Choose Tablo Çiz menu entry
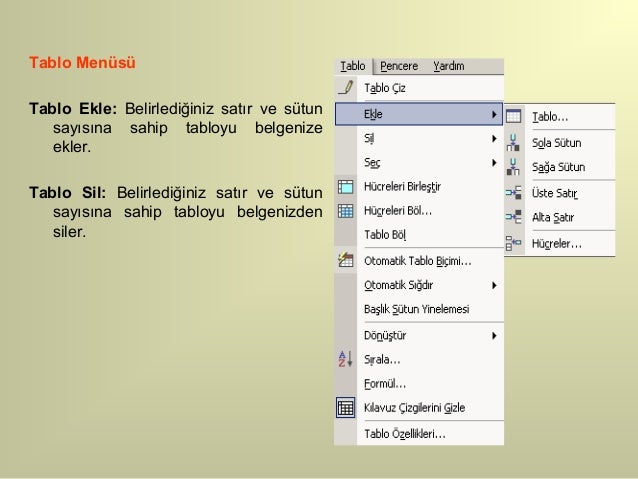 click(x=385, y=88)
